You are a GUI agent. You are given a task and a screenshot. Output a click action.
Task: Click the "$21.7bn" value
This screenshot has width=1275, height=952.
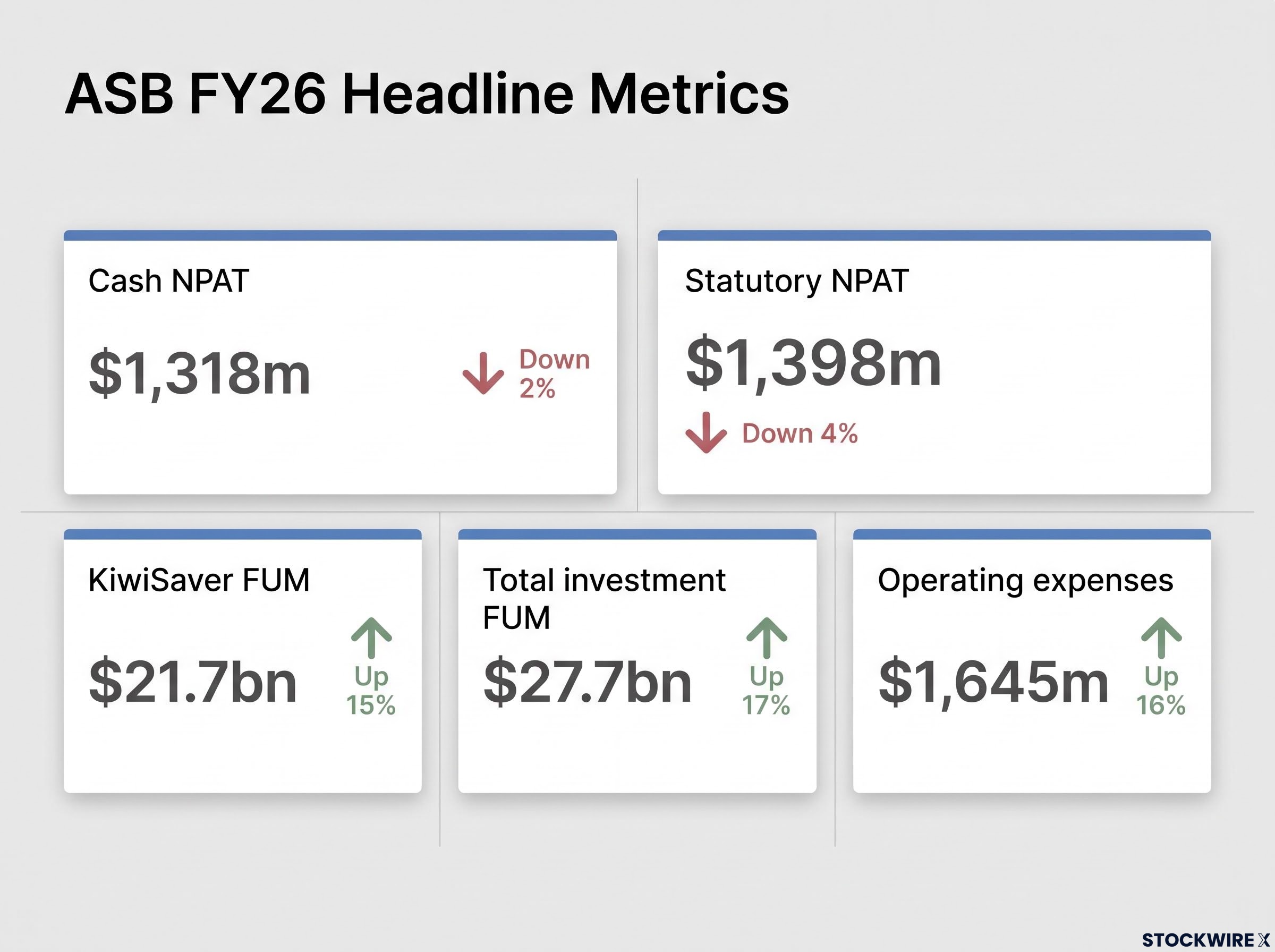193,682
